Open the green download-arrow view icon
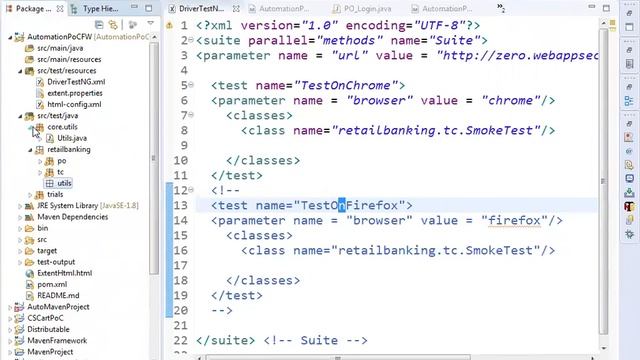 (629, 192)
